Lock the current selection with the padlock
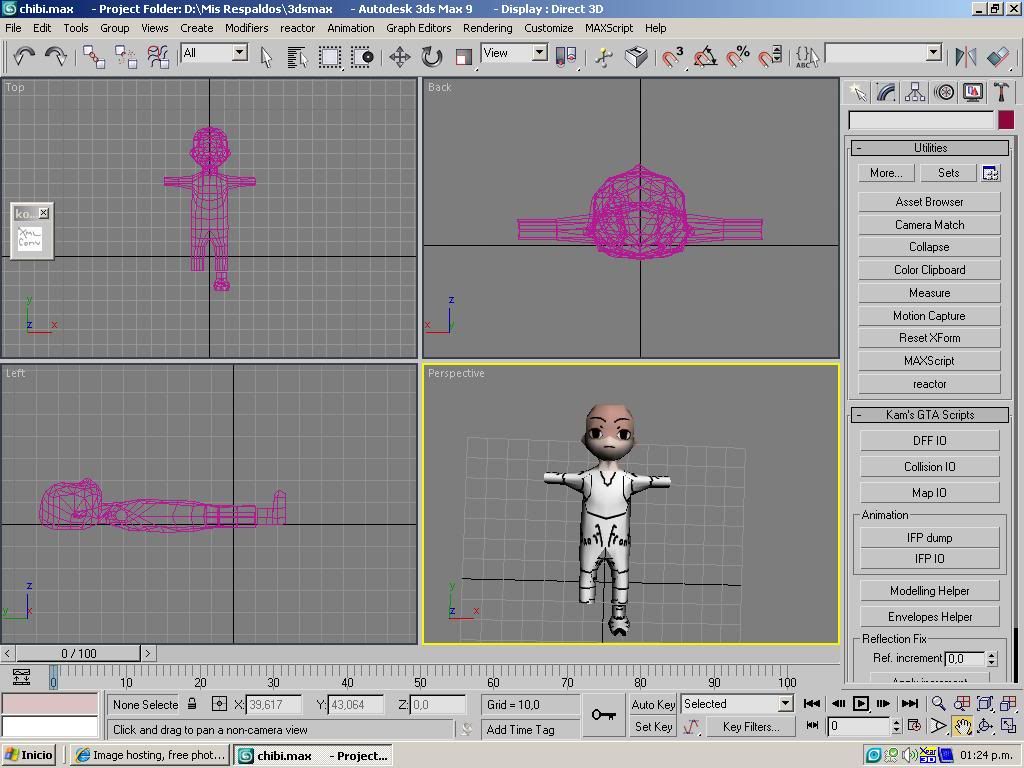Image resolution: width=1024 pixels, height=768 pixels. (193, 704)
